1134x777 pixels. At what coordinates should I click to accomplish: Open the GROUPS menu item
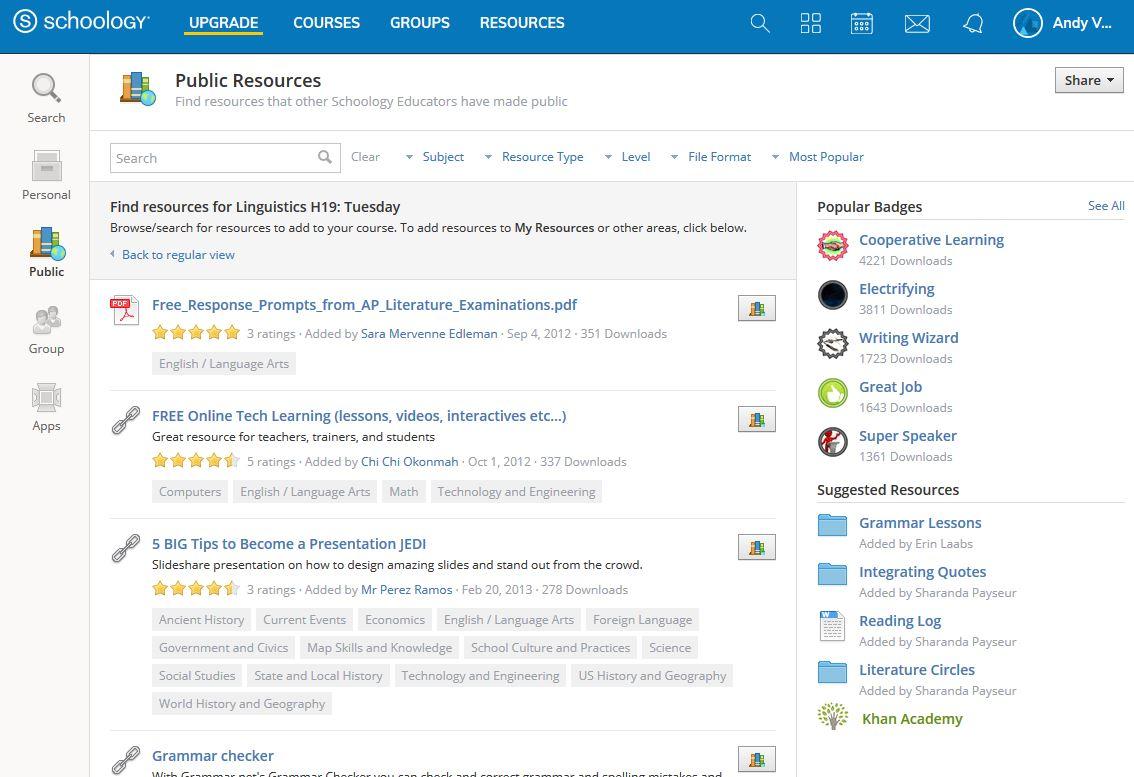tap(419, 22)
